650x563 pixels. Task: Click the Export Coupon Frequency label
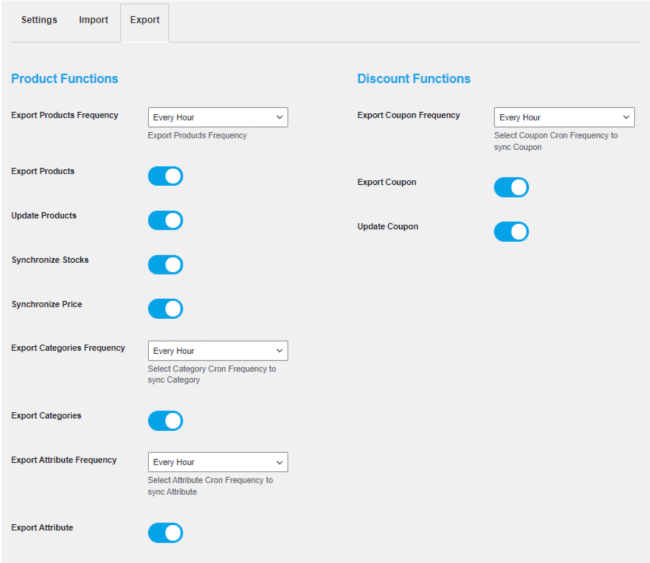coord(408,115)
